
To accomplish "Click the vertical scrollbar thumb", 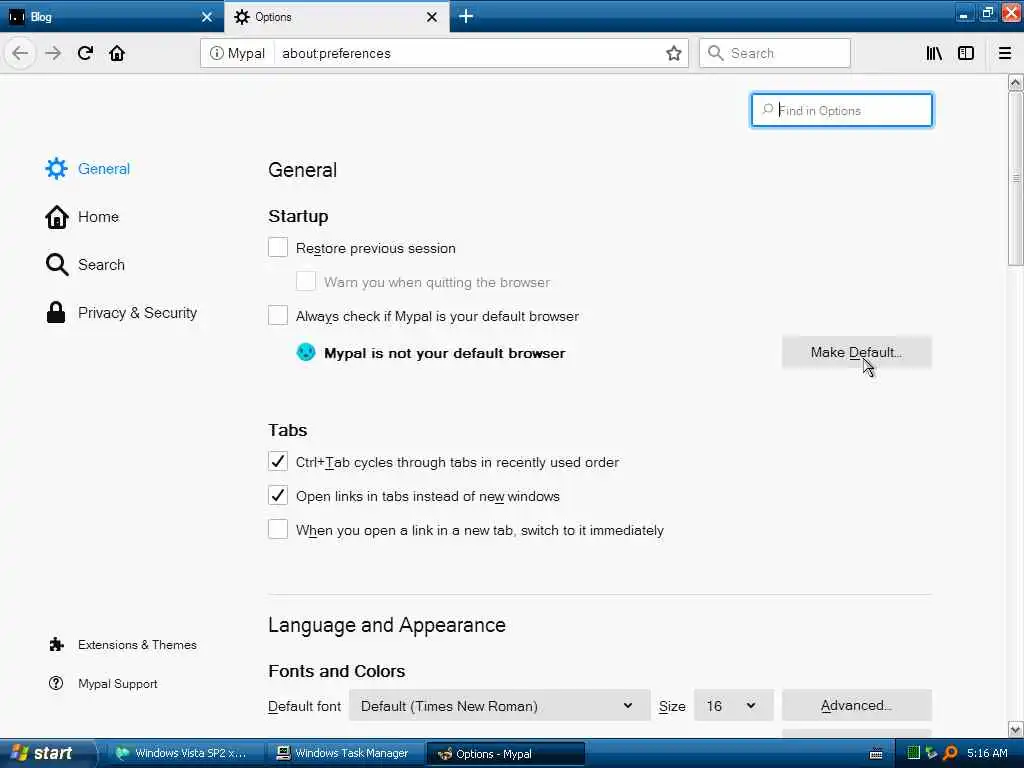I will pos(1015,178).
